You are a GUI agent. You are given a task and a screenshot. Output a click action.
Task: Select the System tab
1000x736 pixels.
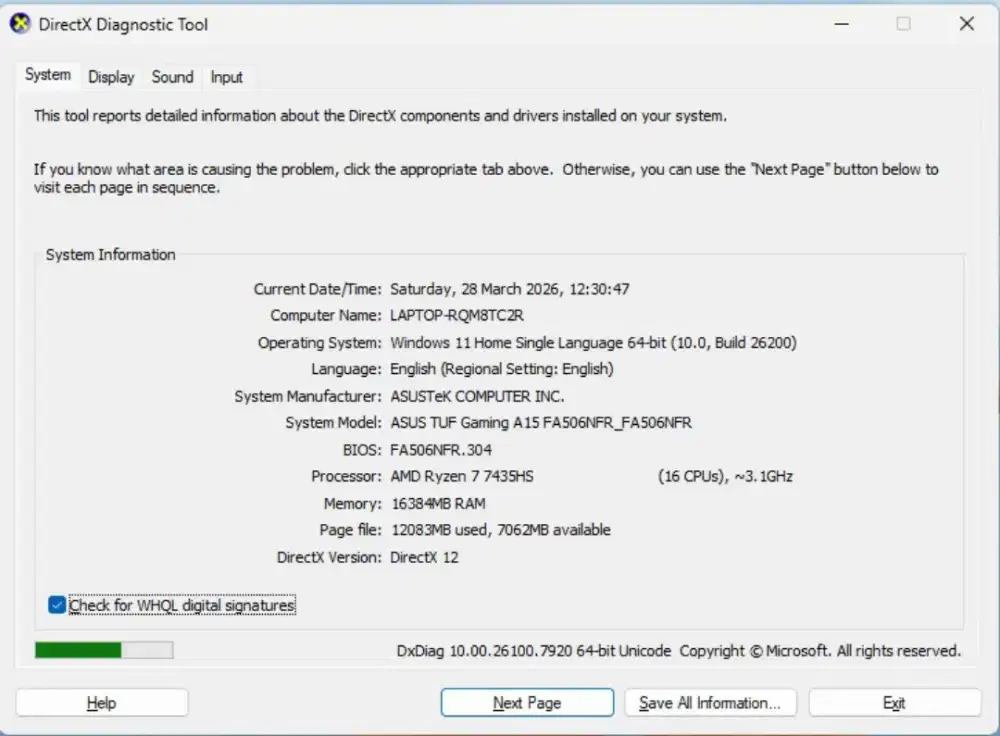click(47, 75)
